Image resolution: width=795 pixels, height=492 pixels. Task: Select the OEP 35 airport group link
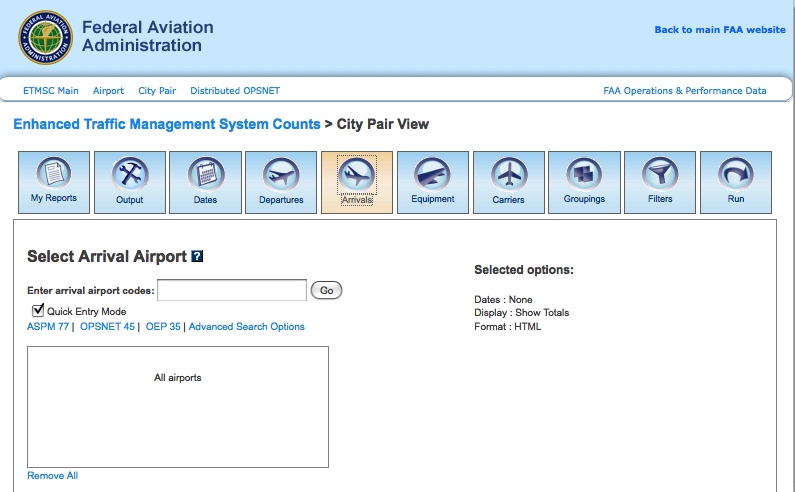click(x=163, y=327)
